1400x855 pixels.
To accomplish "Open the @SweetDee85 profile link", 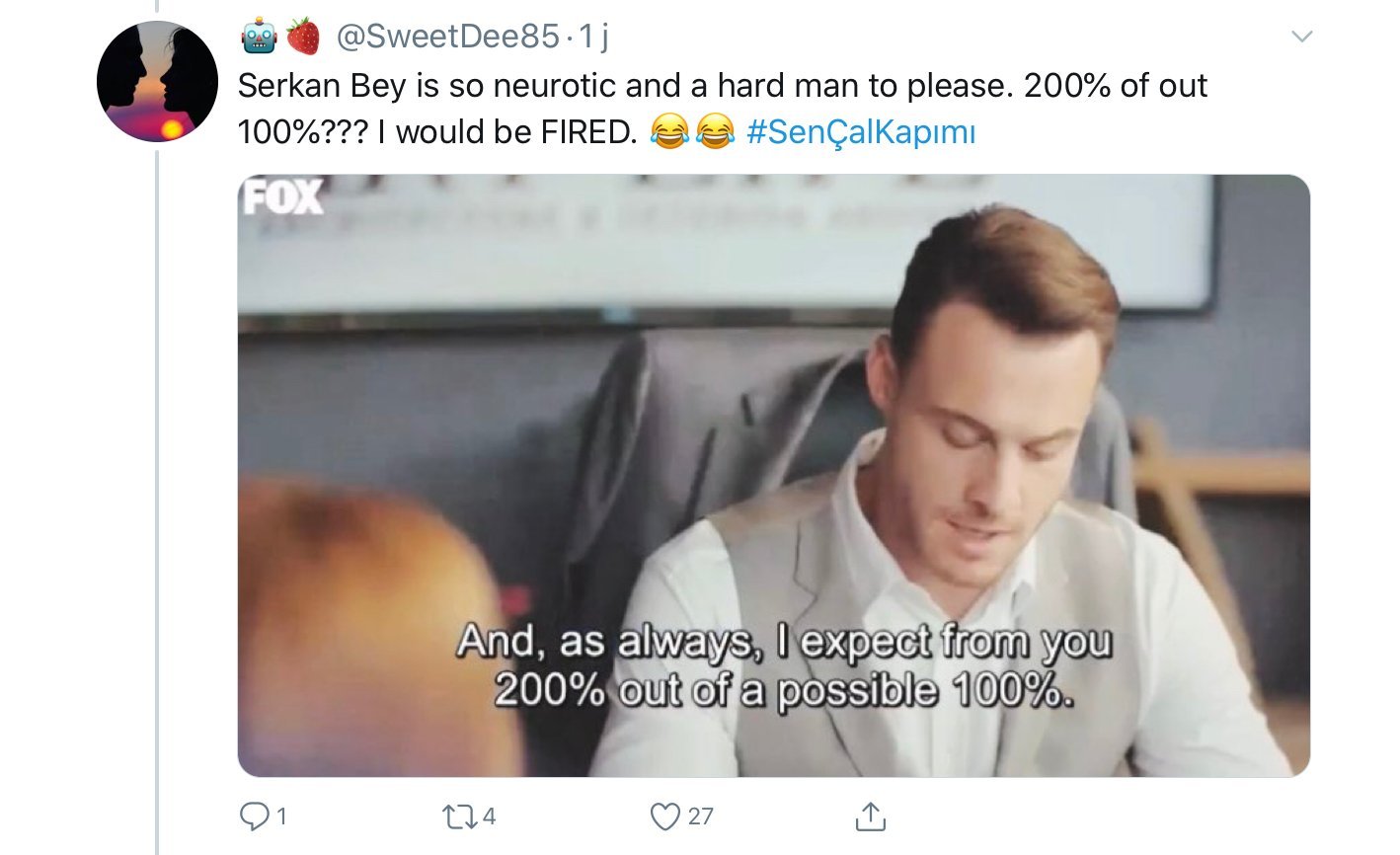I will point(448,38).
